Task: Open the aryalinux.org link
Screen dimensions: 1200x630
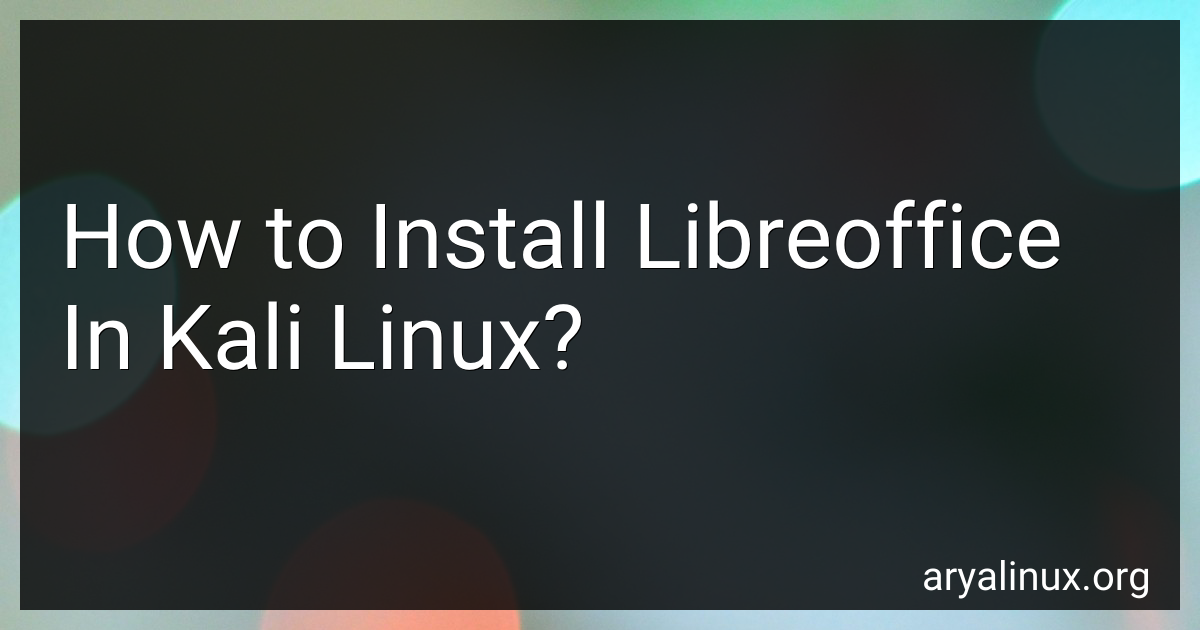Action: tap(1034, 577)
